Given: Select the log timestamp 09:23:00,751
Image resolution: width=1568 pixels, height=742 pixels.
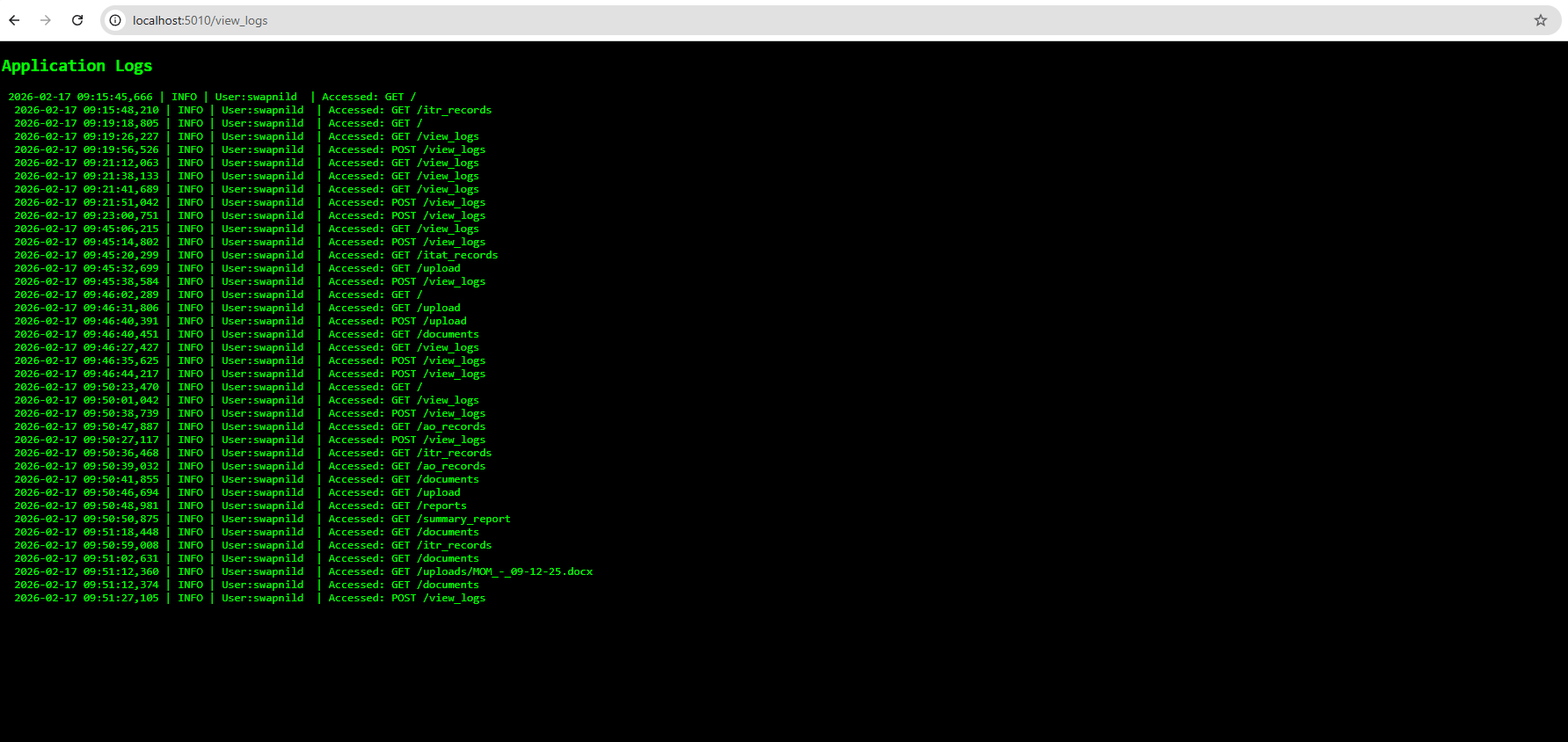Looking at the screenshot, I should (x=86, y=215).
